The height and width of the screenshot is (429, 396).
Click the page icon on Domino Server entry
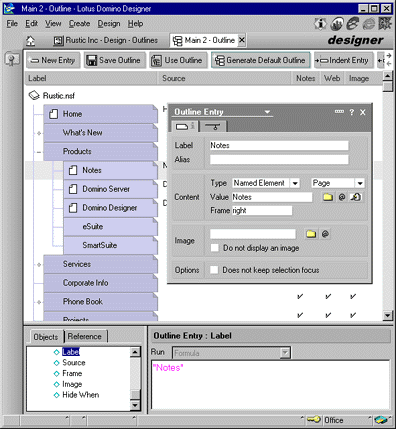pyautogui.click(x=73, y=189)
